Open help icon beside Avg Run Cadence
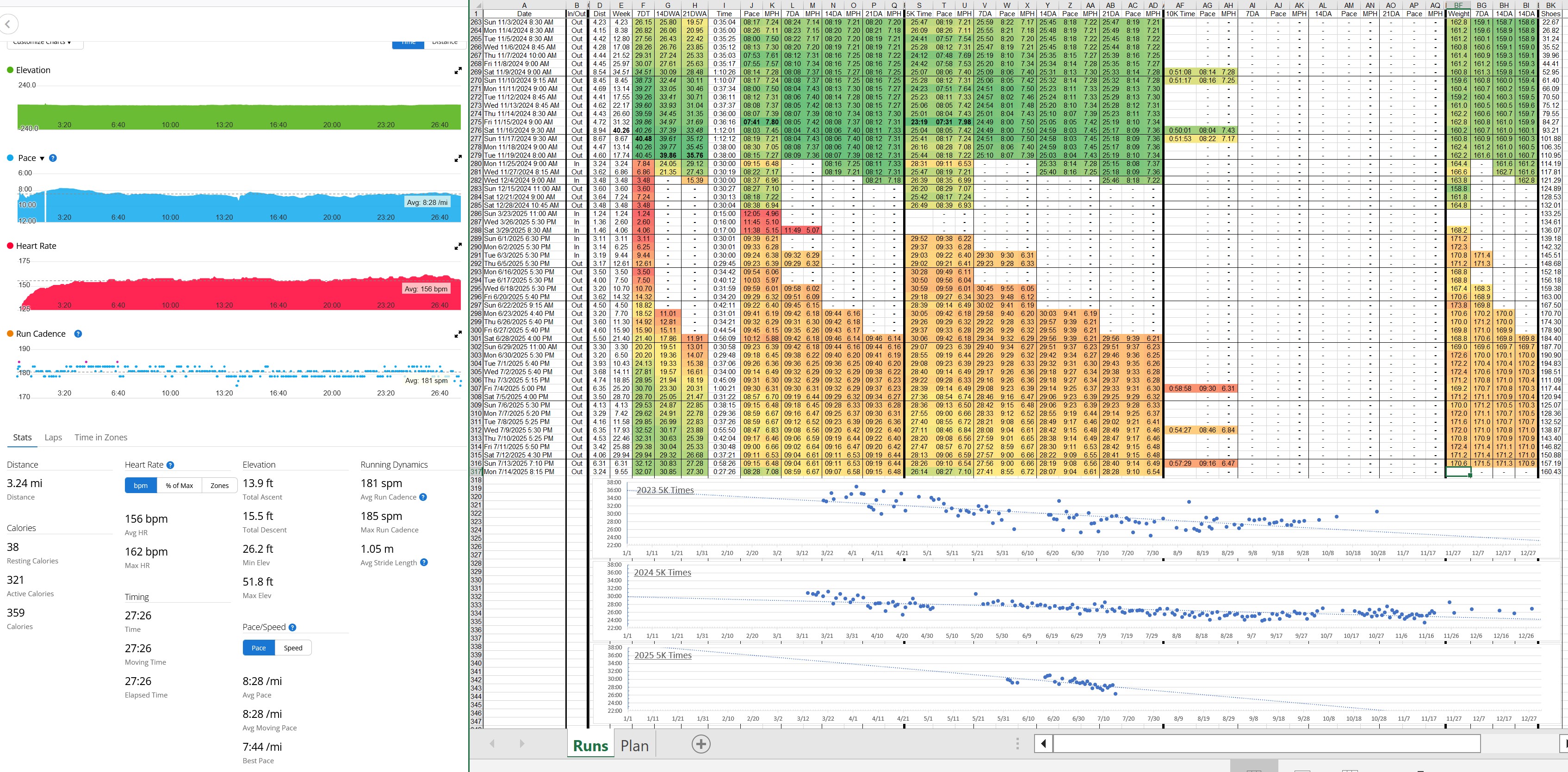Screen dimensions: 1568x772 (x=423, y=497)
